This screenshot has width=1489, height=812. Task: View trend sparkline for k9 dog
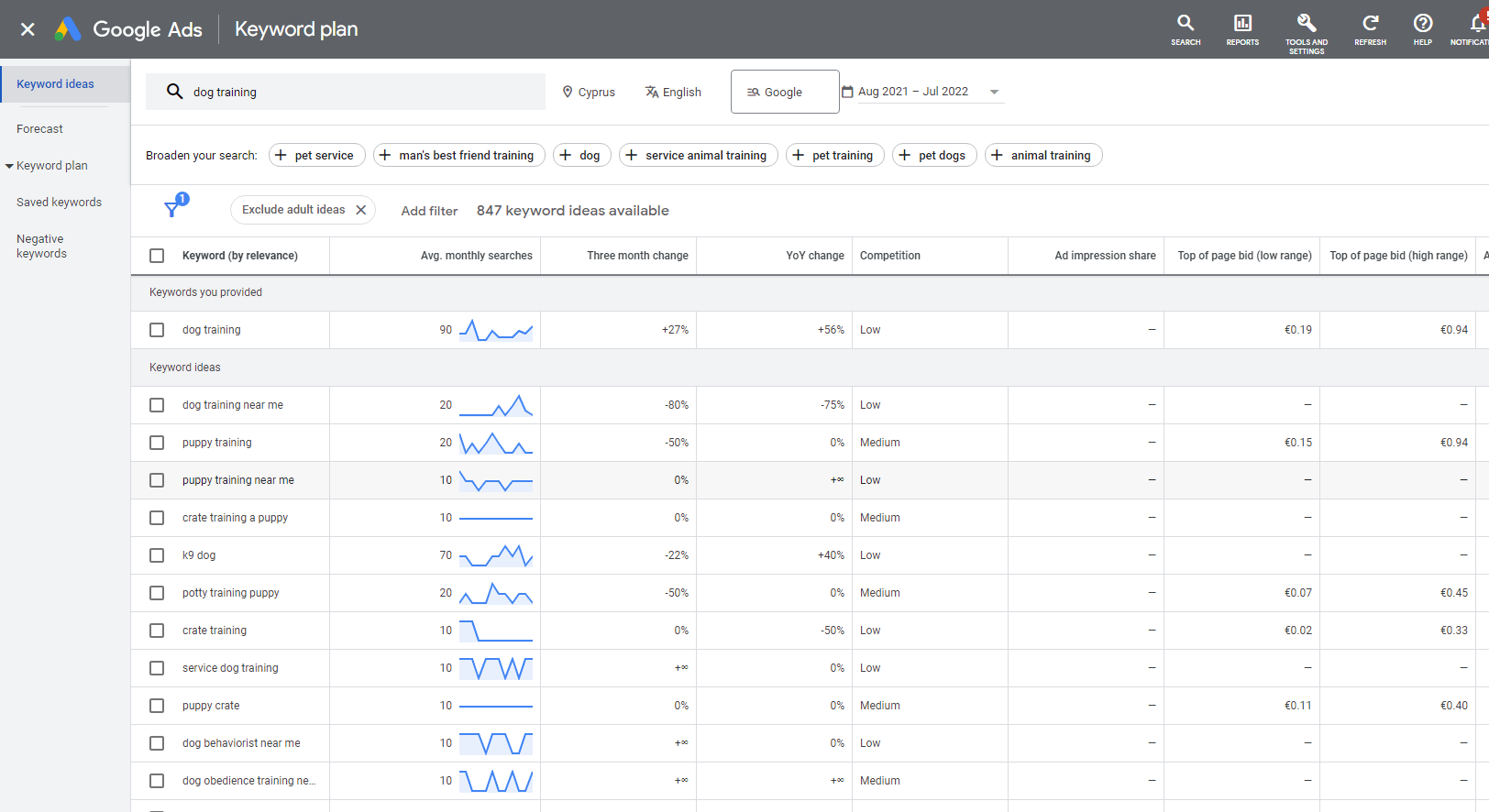coord(495,555)
